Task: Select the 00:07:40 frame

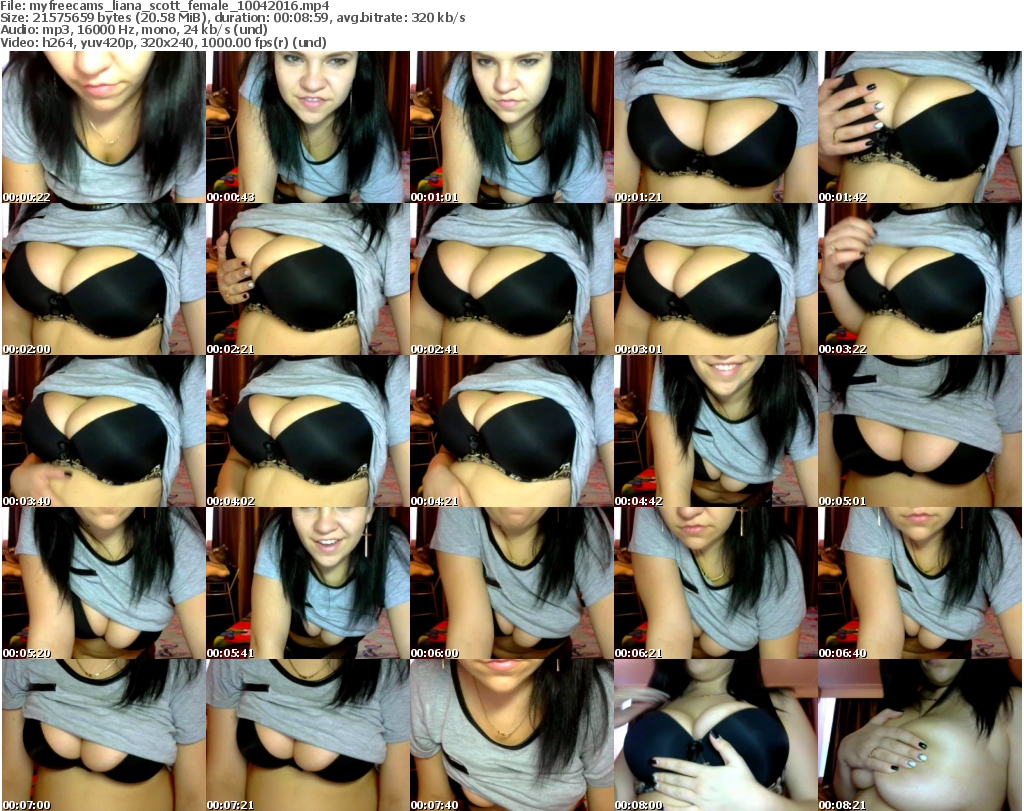Action: 512,735
